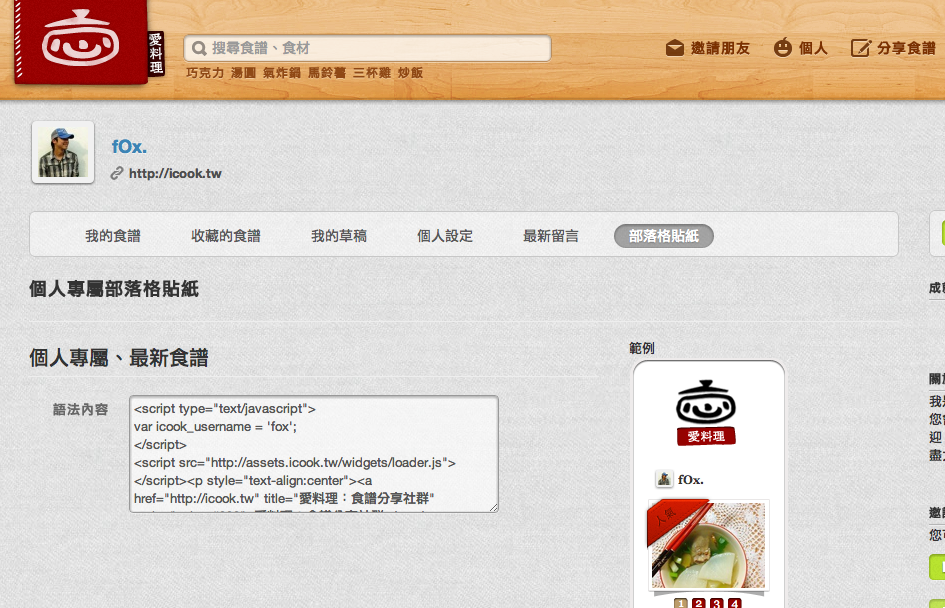
Task: Click the chain link icon beside URL
Action: pos(117,174)
